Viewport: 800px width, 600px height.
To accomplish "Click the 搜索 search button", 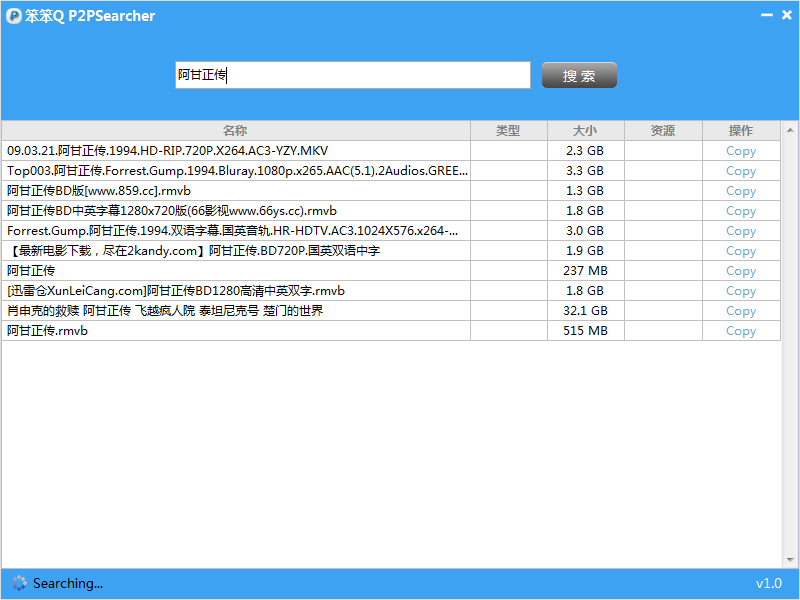I will tap(579, 76).
